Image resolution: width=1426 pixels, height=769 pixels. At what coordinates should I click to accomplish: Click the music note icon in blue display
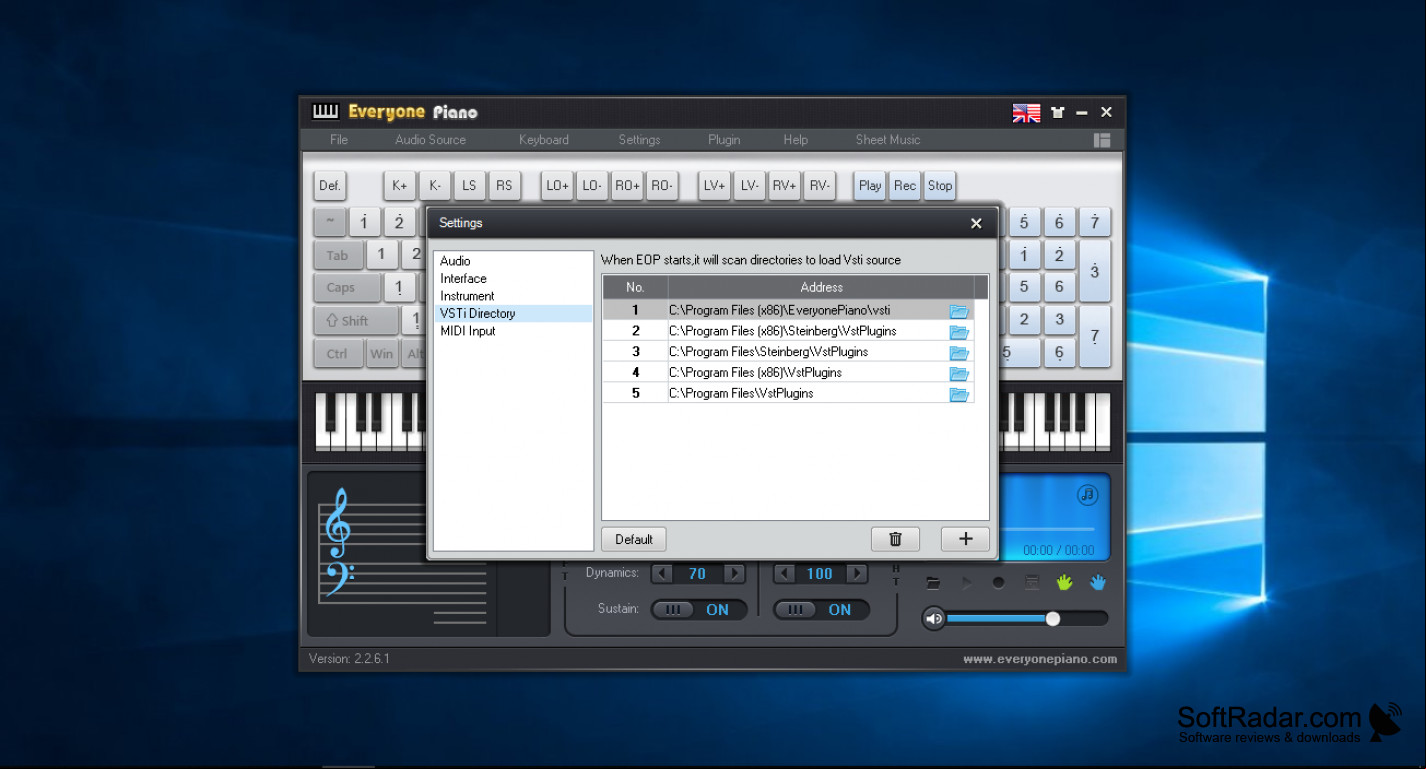click(1087, 495)
